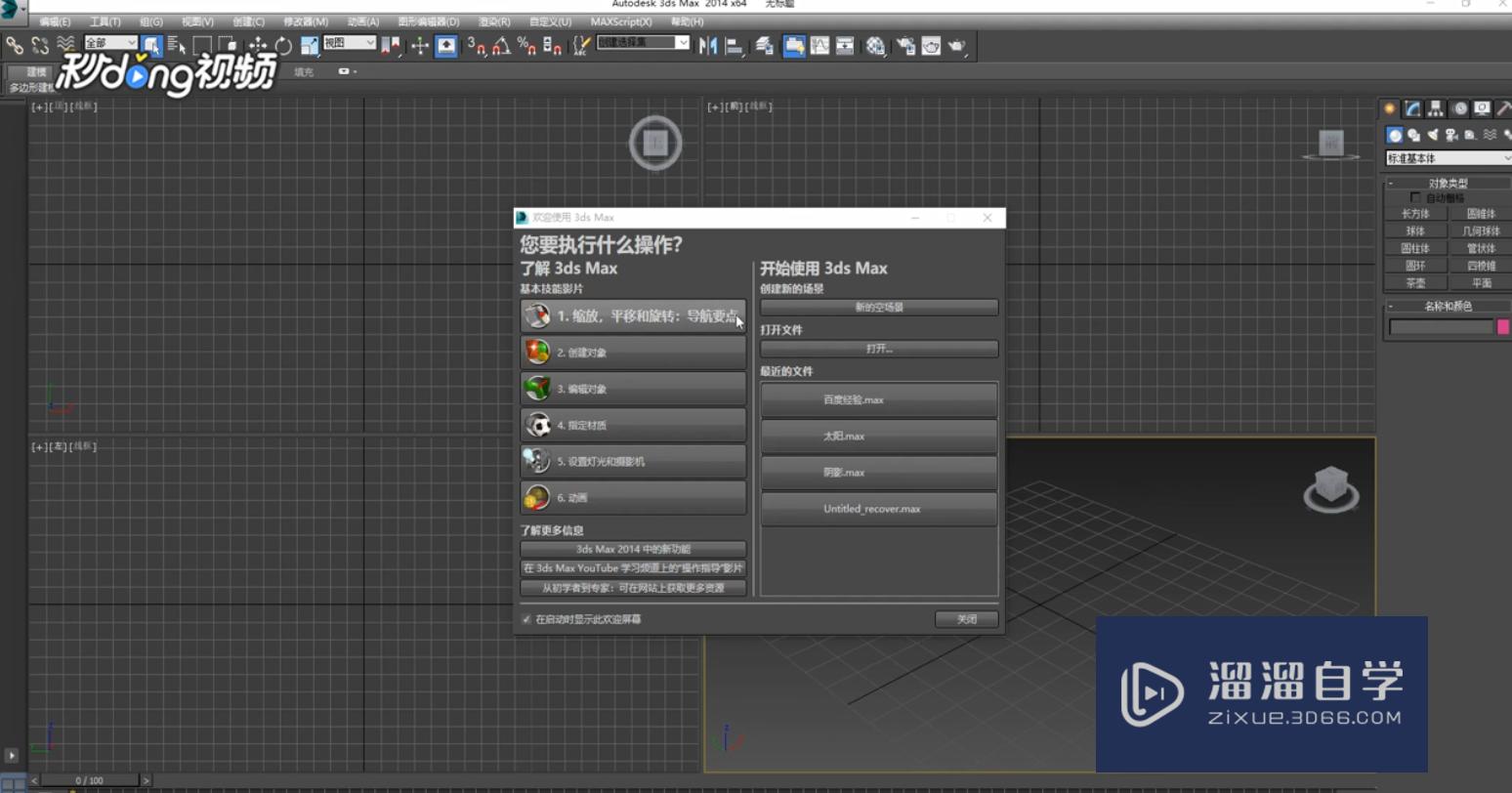The image size is (1512, 793).
Task: Click the object name input field
Action: tap(1442, 327)
